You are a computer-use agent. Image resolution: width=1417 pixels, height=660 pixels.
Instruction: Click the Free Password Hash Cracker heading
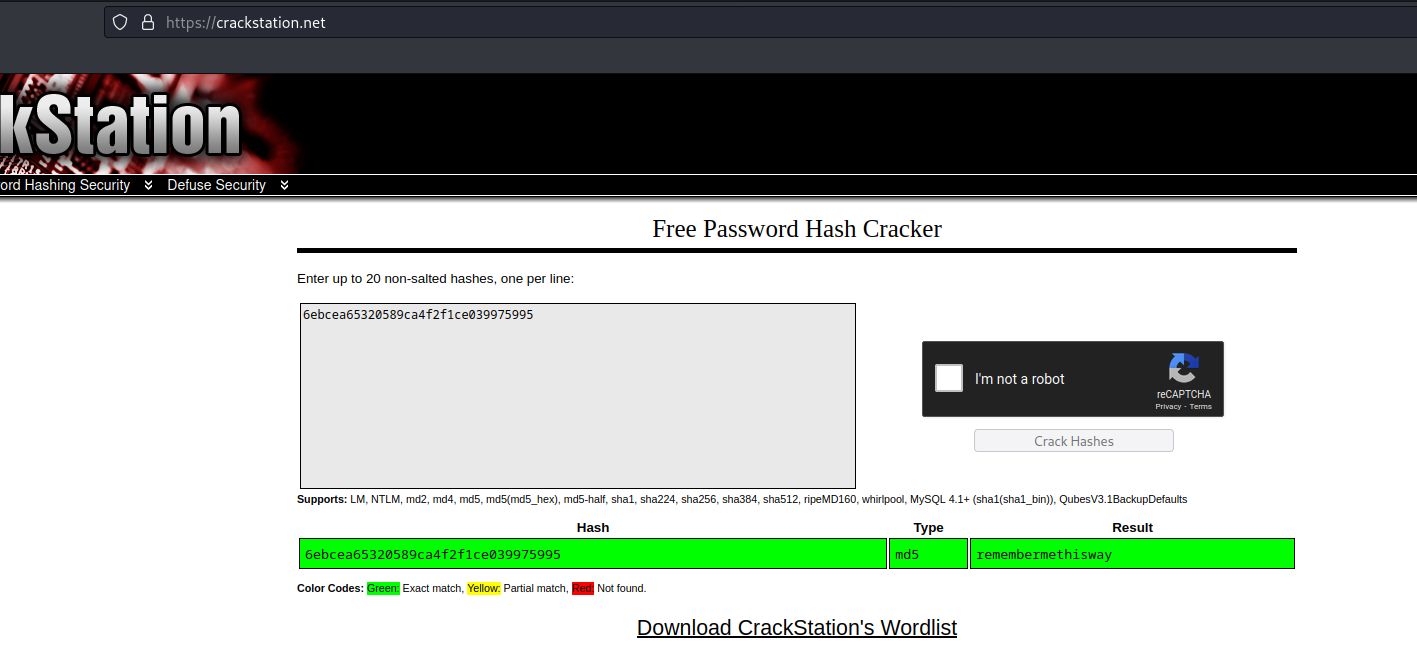(797, 229)
